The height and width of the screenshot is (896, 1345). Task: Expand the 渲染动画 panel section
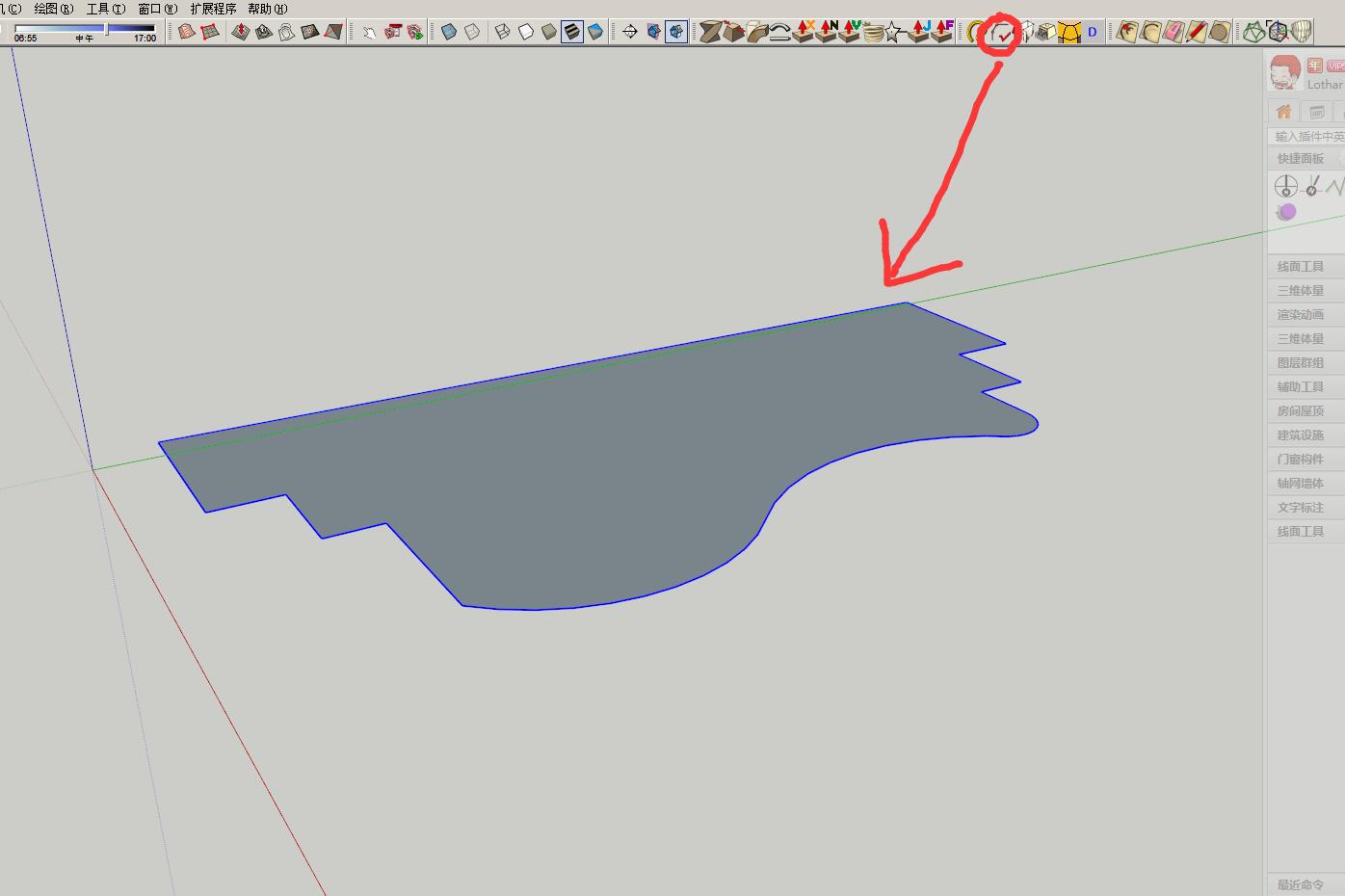tap(1301, 315)
